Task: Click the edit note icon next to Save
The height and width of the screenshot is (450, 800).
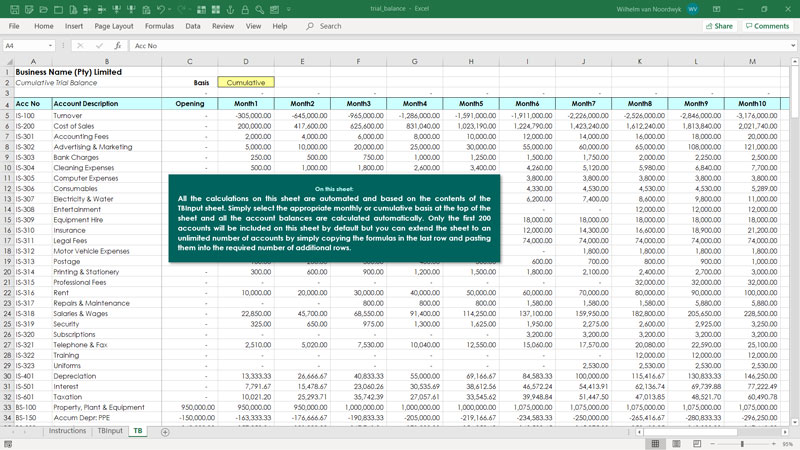Action: (x=29, y=9)
